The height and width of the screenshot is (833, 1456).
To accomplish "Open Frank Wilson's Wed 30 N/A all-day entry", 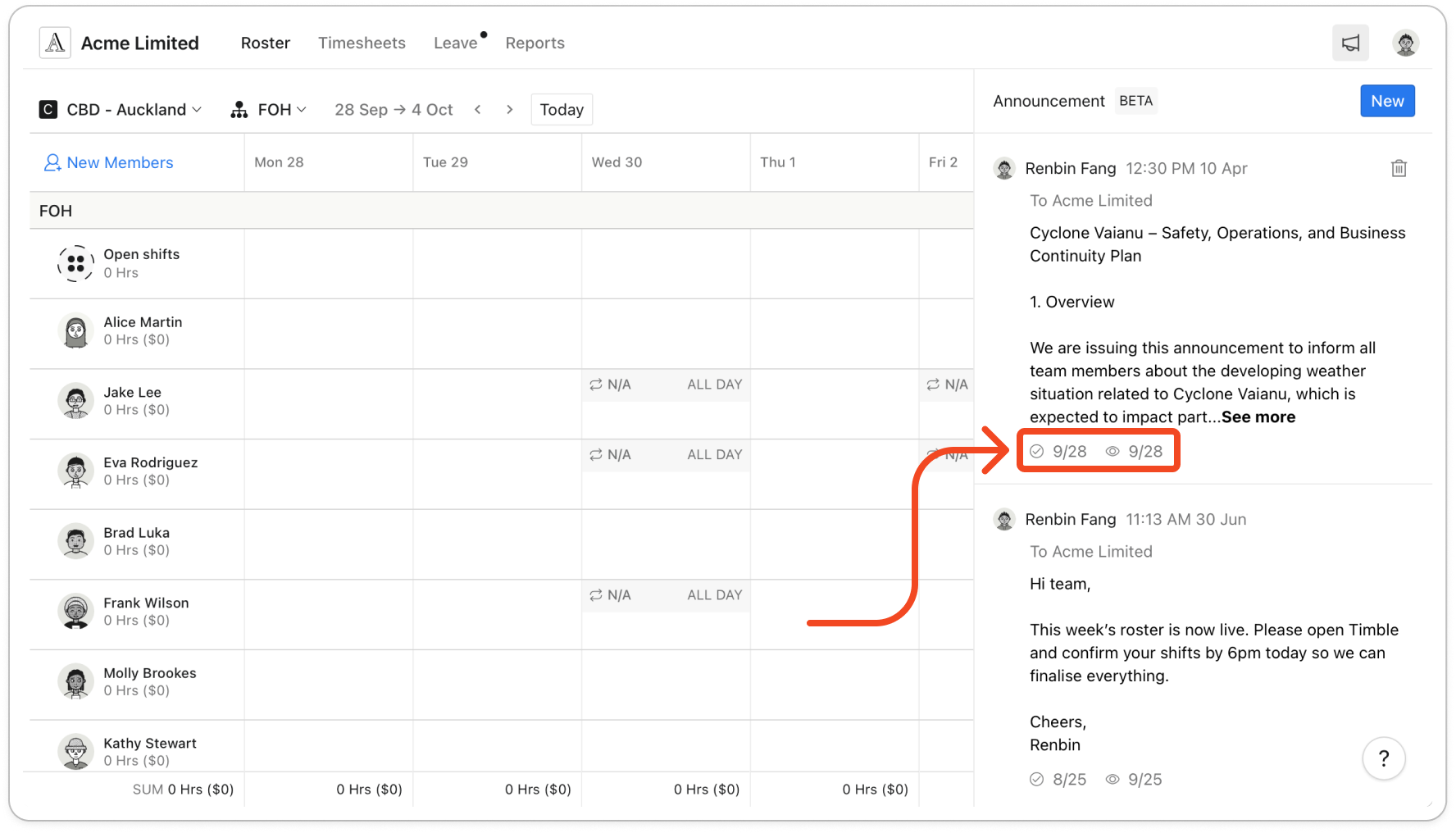I will click(666, 595).
